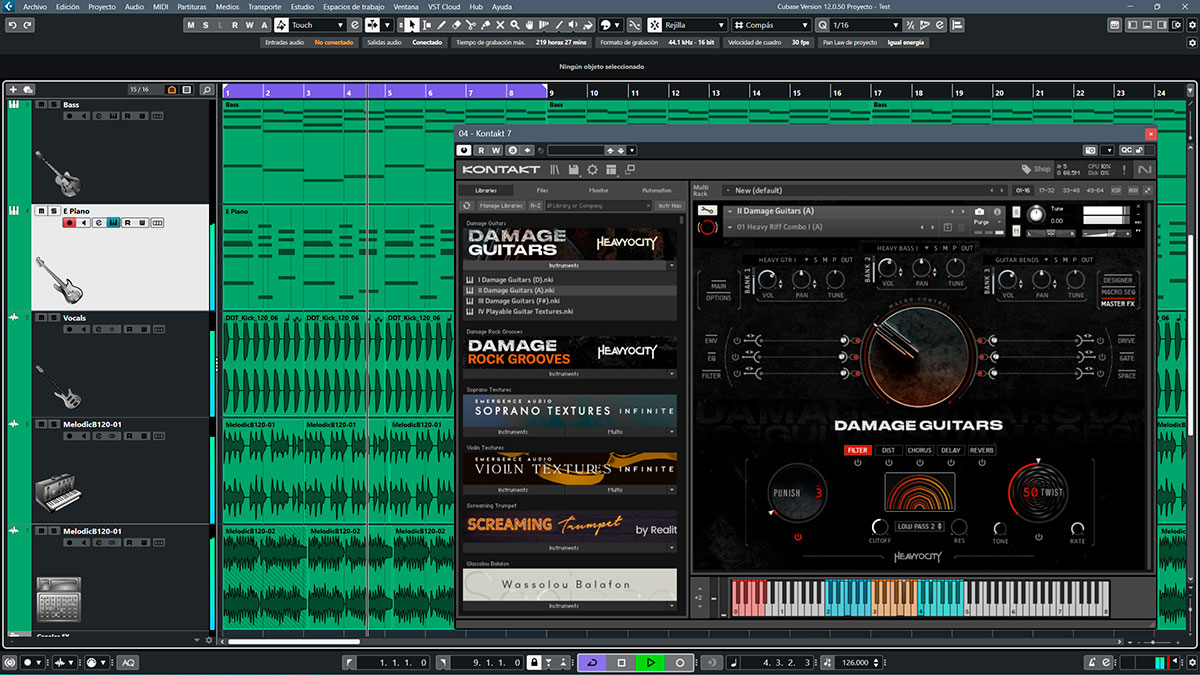Open the LOW PASS 2 filter type dropdown

click(x=920, y=526)
